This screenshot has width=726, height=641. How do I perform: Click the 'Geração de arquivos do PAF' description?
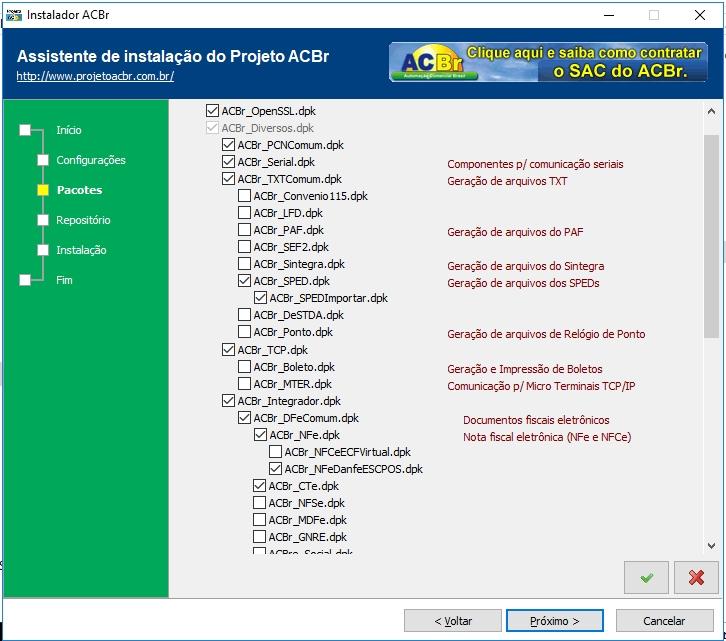click(515, 232)
